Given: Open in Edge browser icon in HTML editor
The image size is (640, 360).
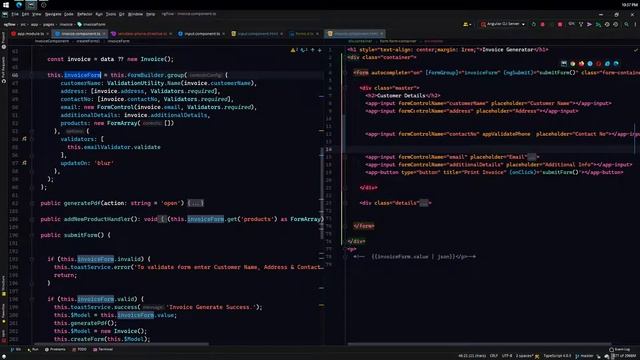Looking at the screenshot, I should click(616, 64).
